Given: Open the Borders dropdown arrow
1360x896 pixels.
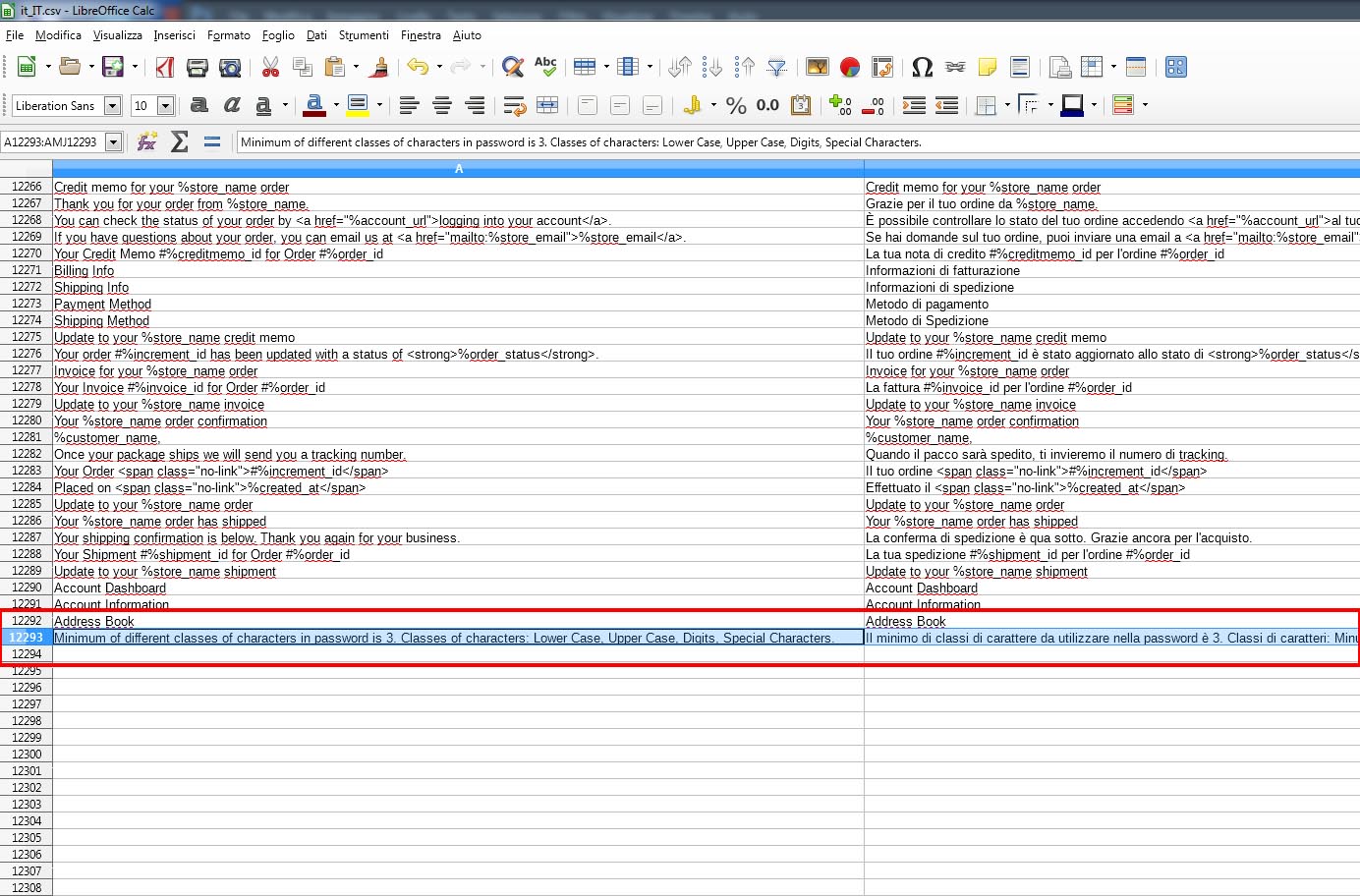Looking at the screenshot, I should [x=1007, y=105].
